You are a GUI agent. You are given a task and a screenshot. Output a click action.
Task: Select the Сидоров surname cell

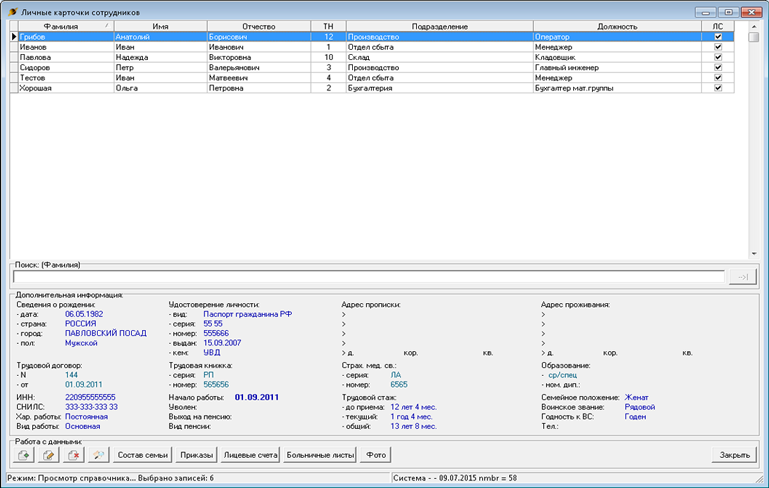pos(66,68)
